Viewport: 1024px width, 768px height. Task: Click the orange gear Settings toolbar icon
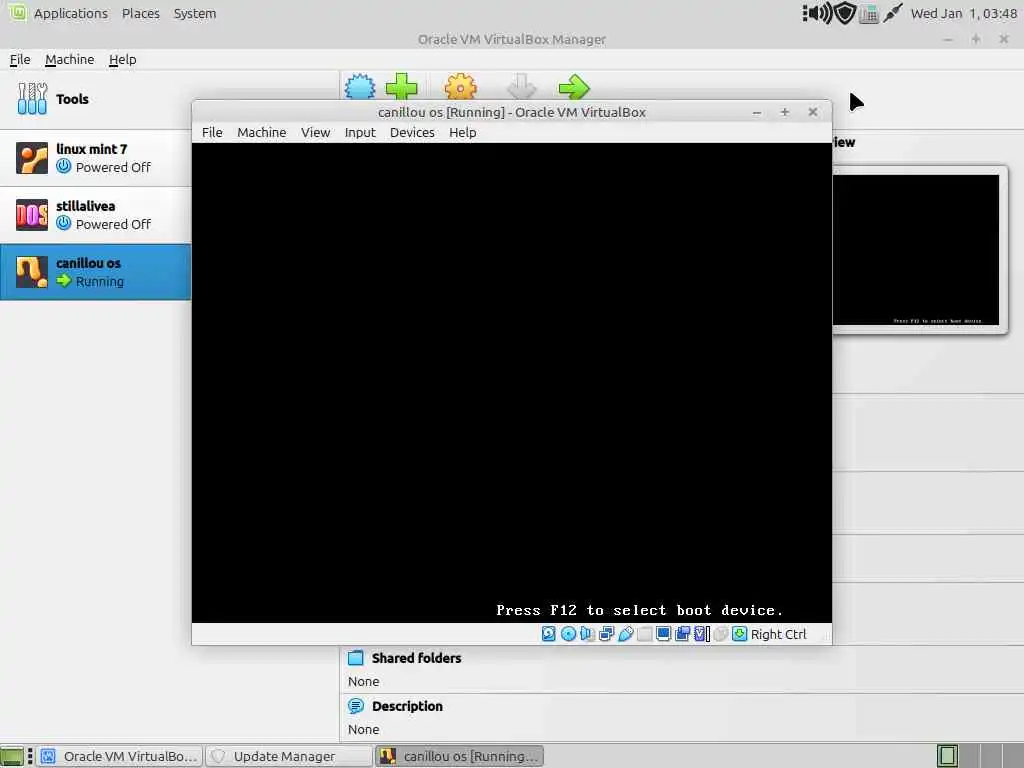click(x=460, y=86)
